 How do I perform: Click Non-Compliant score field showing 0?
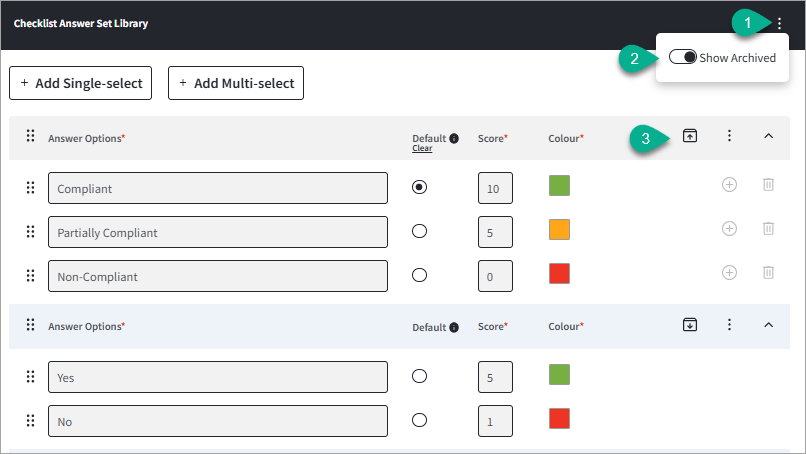pos(495,276)
